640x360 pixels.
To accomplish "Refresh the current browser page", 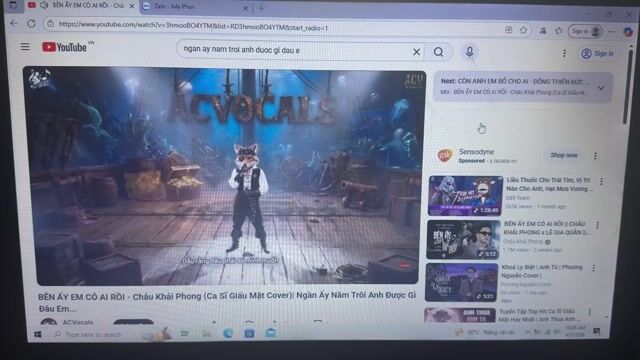I will [x=31, y=24].
